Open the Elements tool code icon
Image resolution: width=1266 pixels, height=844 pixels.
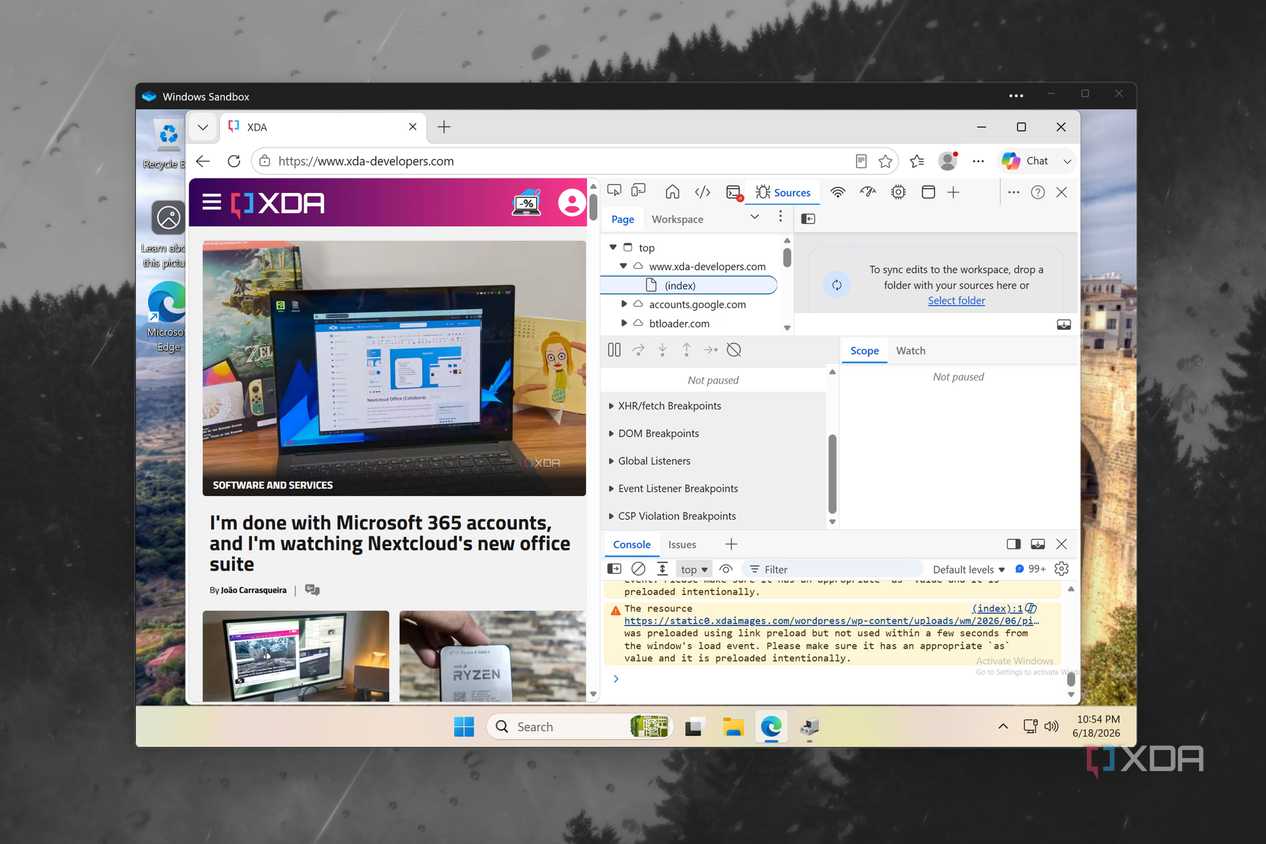tap(703, 192)
